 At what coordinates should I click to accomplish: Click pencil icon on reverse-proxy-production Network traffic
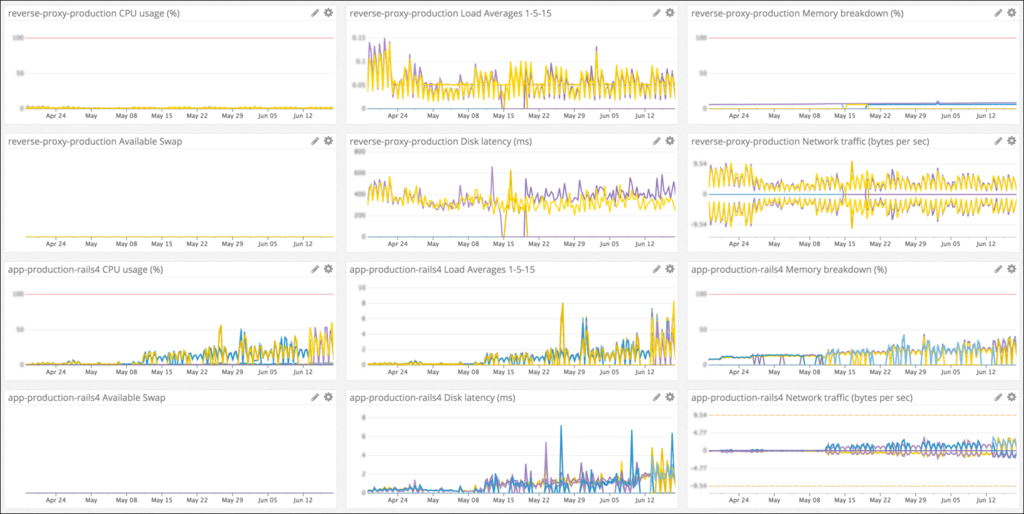pos(998,140)
